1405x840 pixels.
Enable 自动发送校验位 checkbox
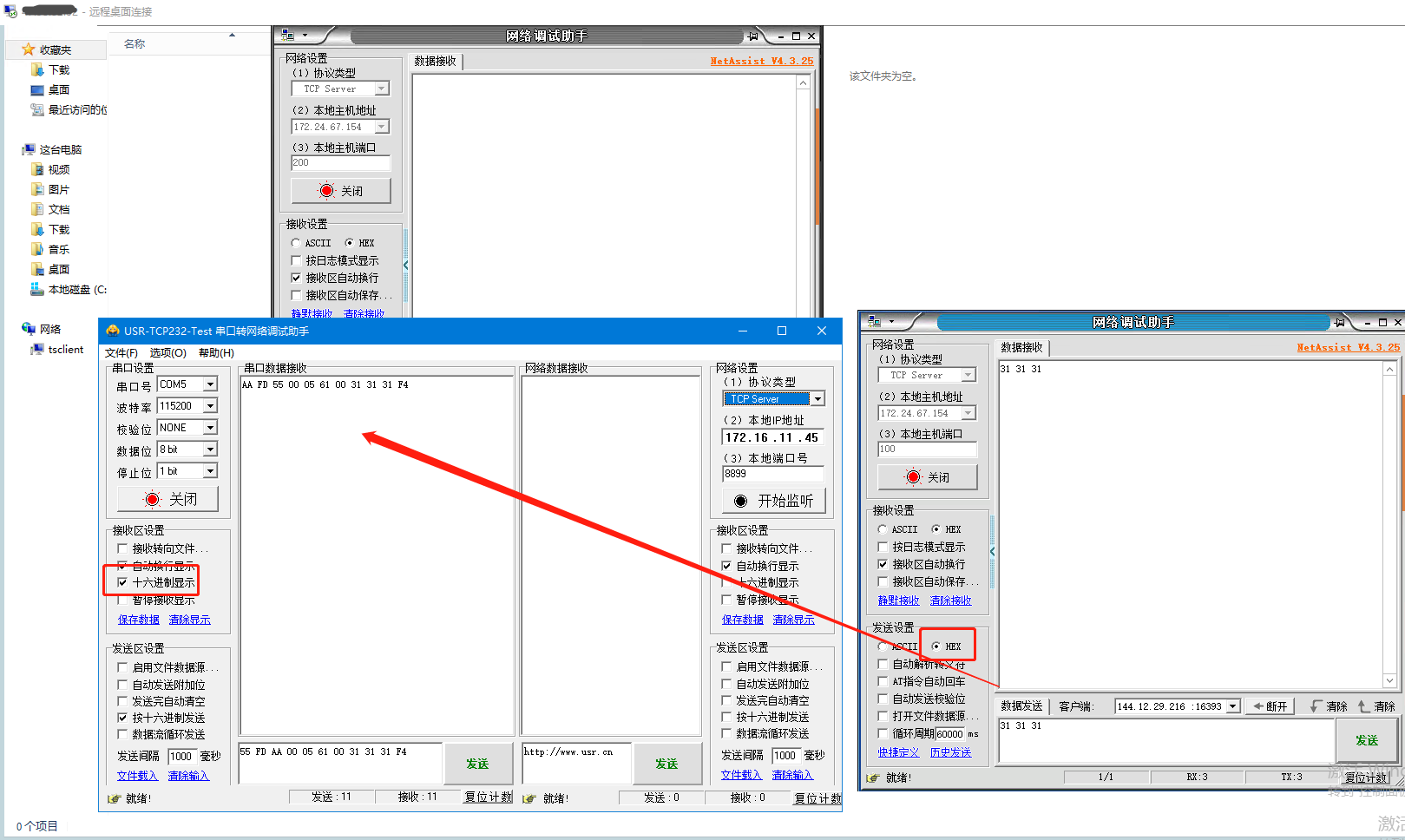pyautogui.click(x=883, y=699)
